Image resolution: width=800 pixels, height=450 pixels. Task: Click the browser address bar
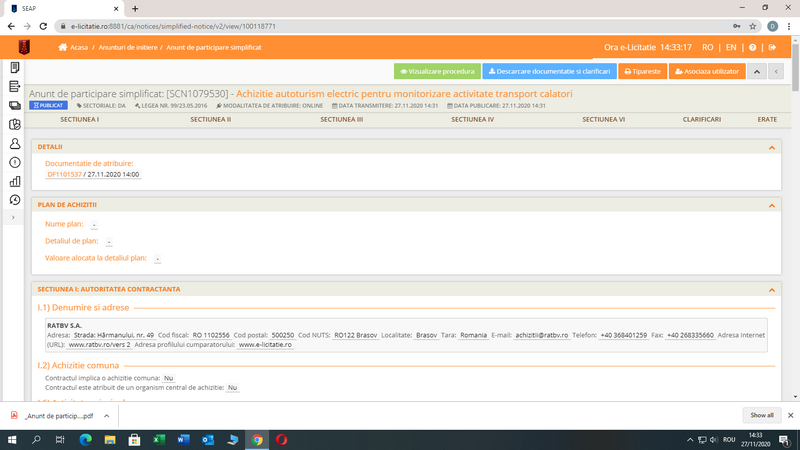coord(380,27)
